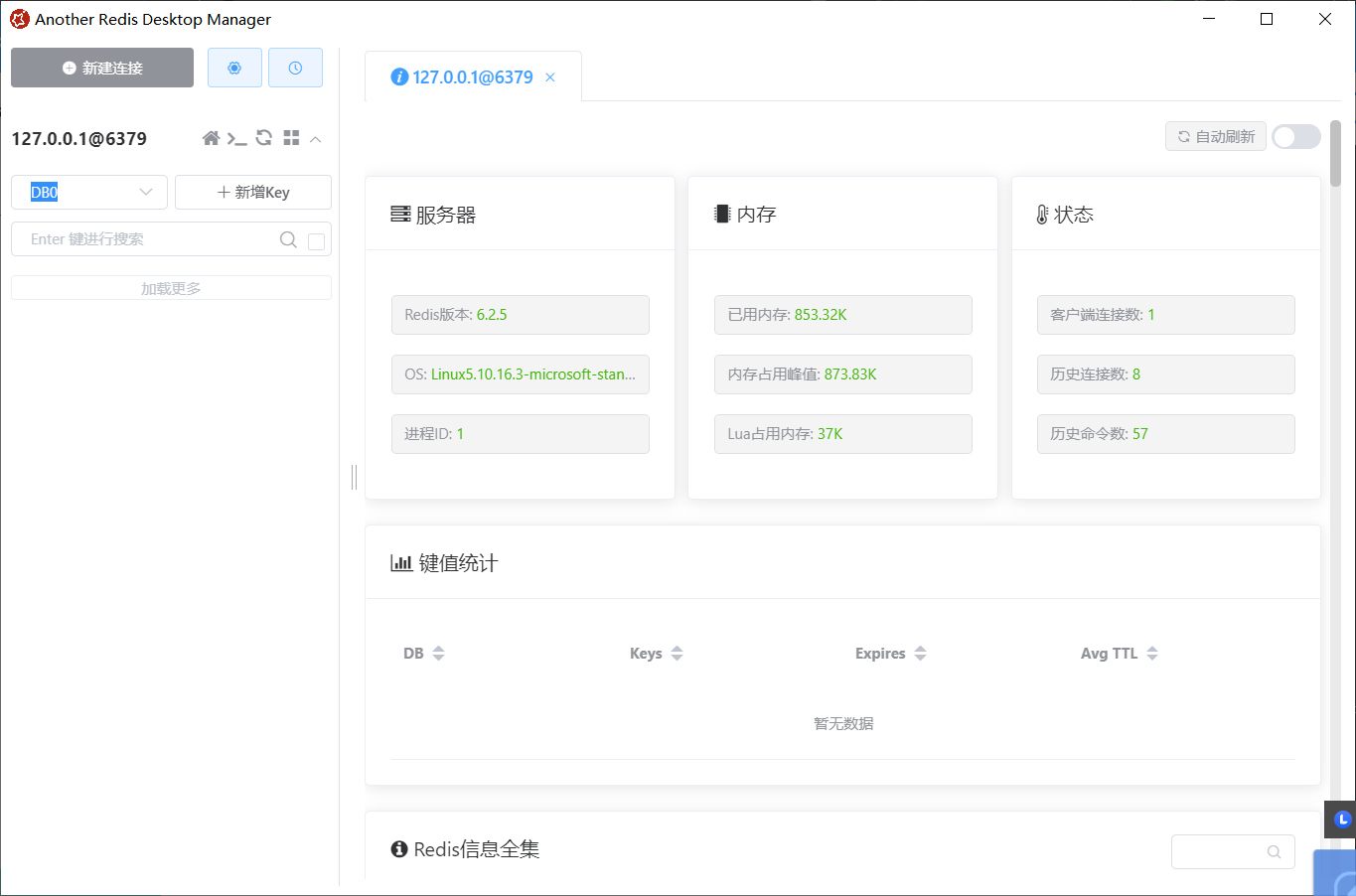The image size is (1356, 896).
Task: Click the key search magnifier icon
Action: coord(288,239)
